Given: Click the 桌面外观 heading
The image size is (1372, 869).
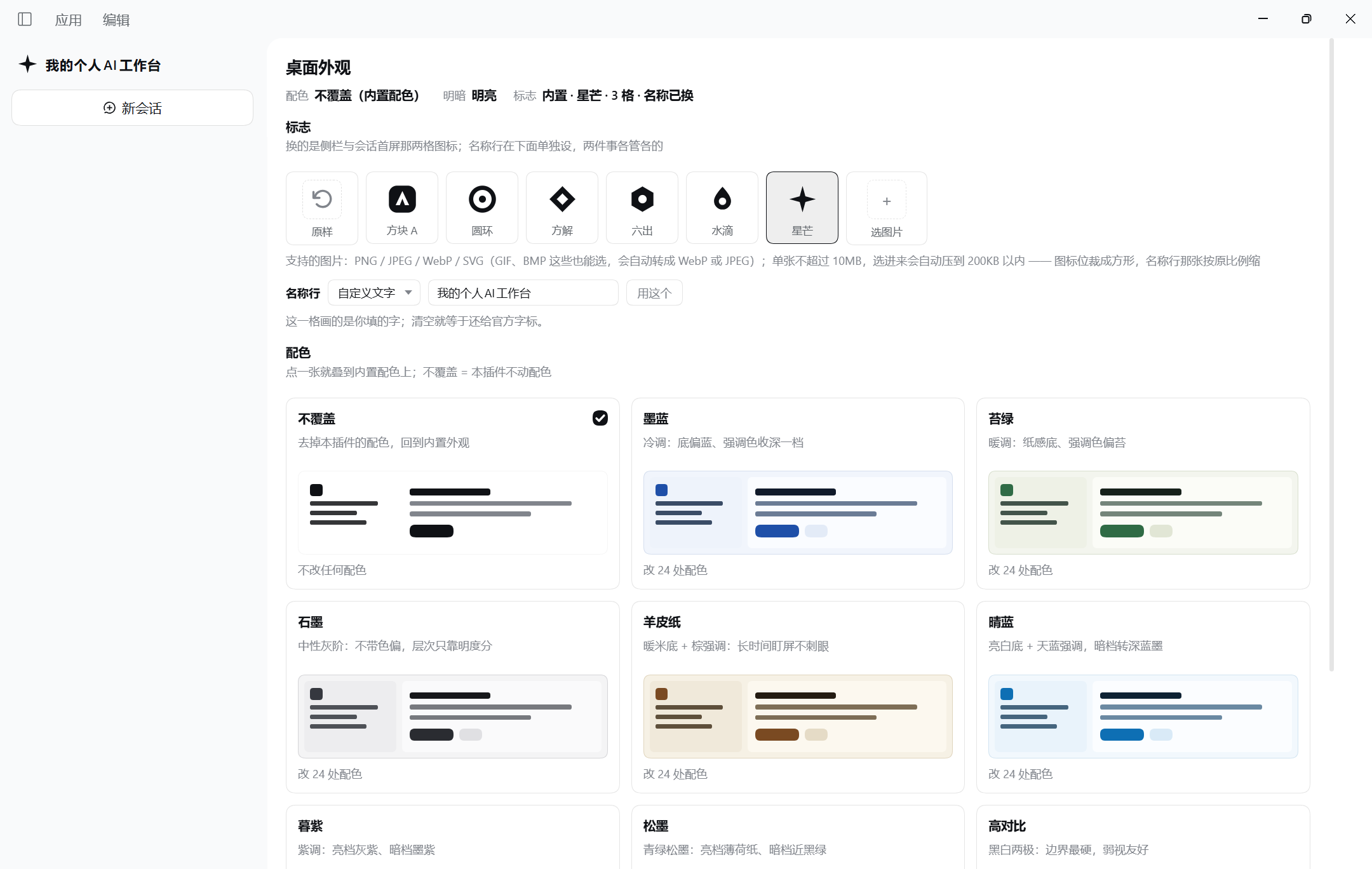Looking at the screenshot, I should pyautogui.click(x=318, y=67).
